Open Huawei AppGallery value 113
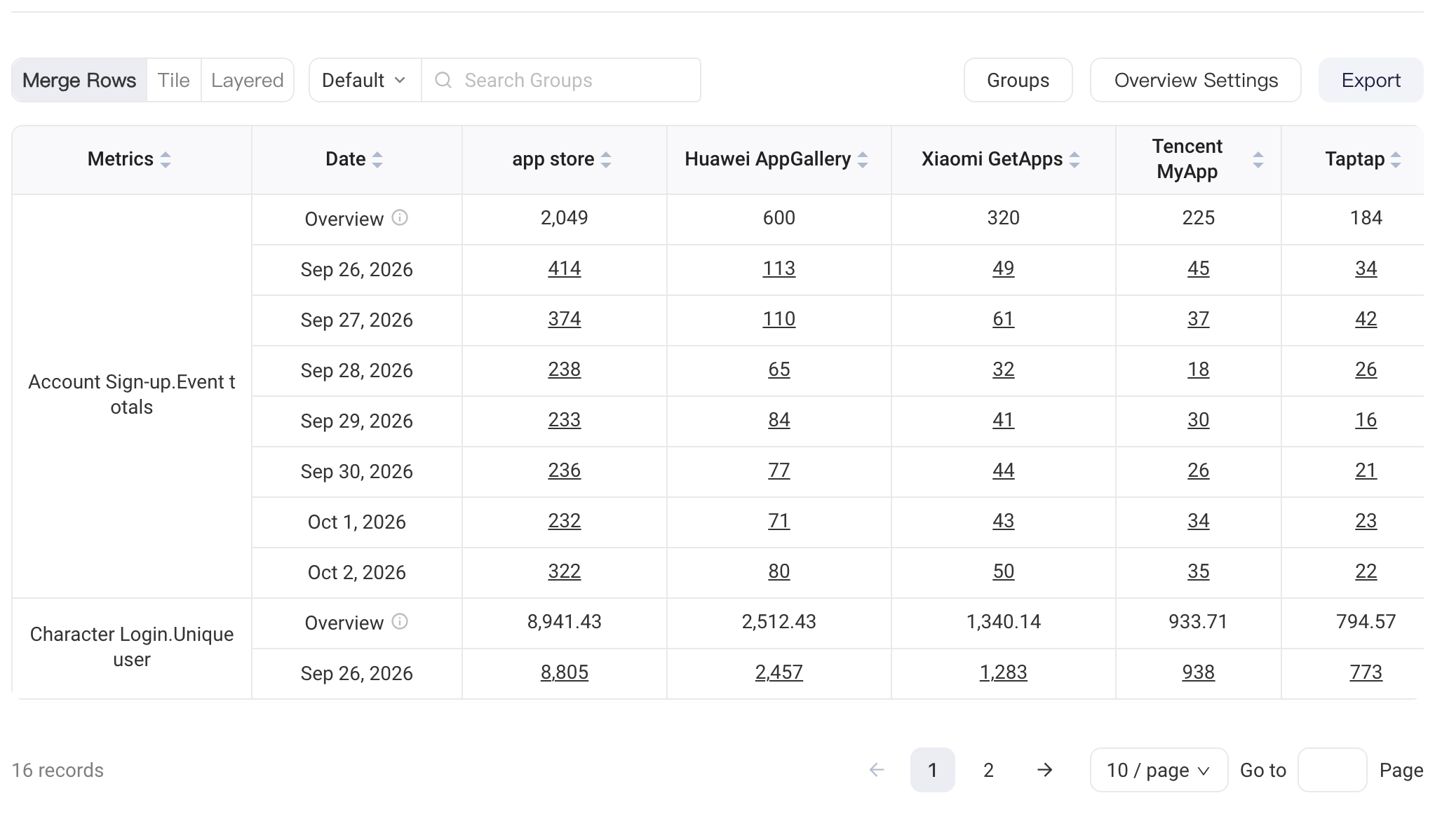This screenshot has width=1435, height=840. (x=779, y=269)
